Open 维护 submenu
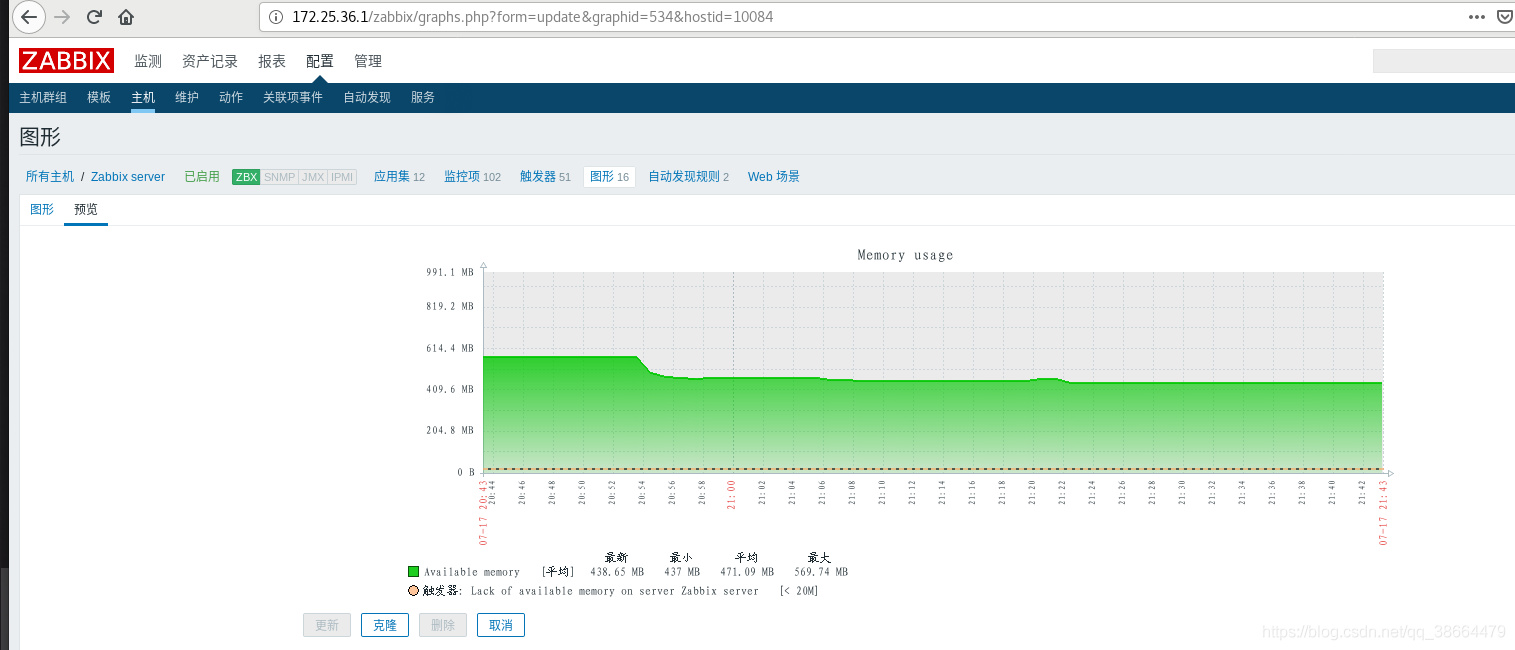Viewport: 1515px width, 650px height. tap(187, 97)
